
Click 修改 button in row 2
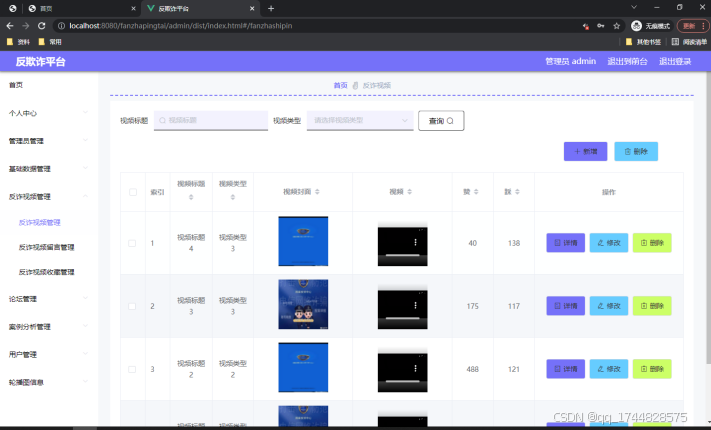click(x=609, y=306)
